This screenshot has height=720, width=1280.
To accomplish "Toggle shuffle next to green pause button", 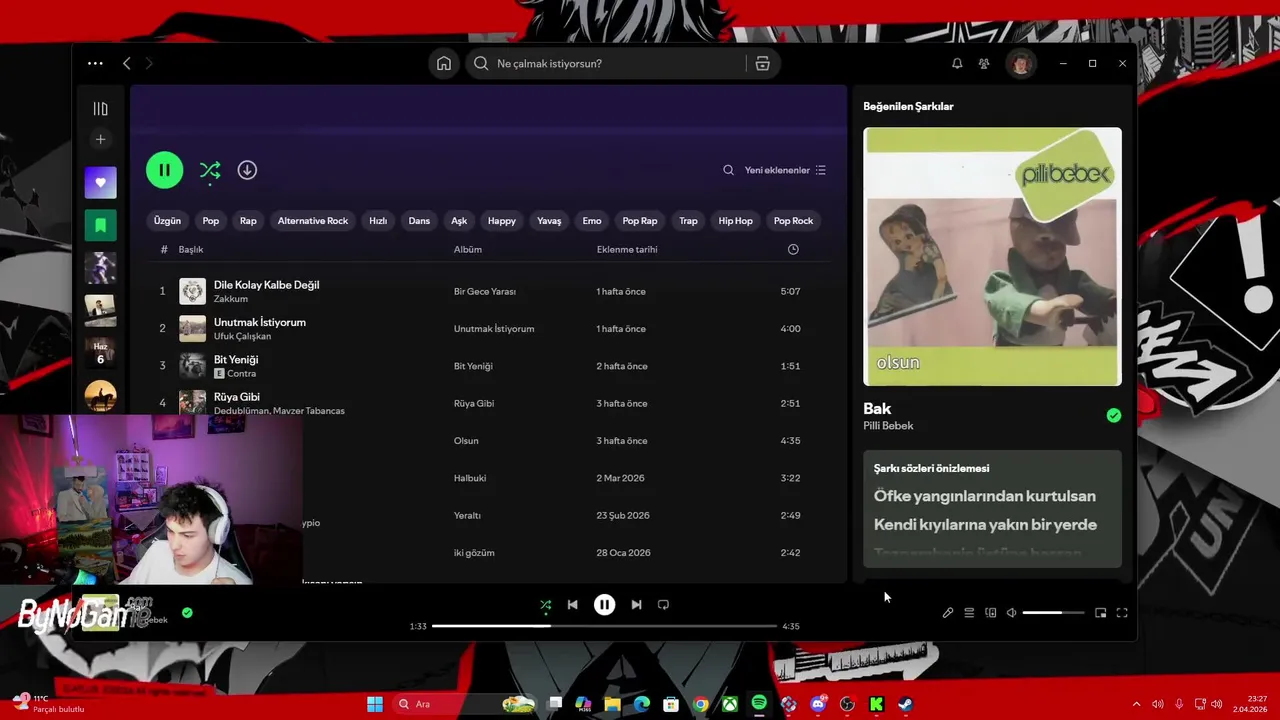I will click(210, 170).
